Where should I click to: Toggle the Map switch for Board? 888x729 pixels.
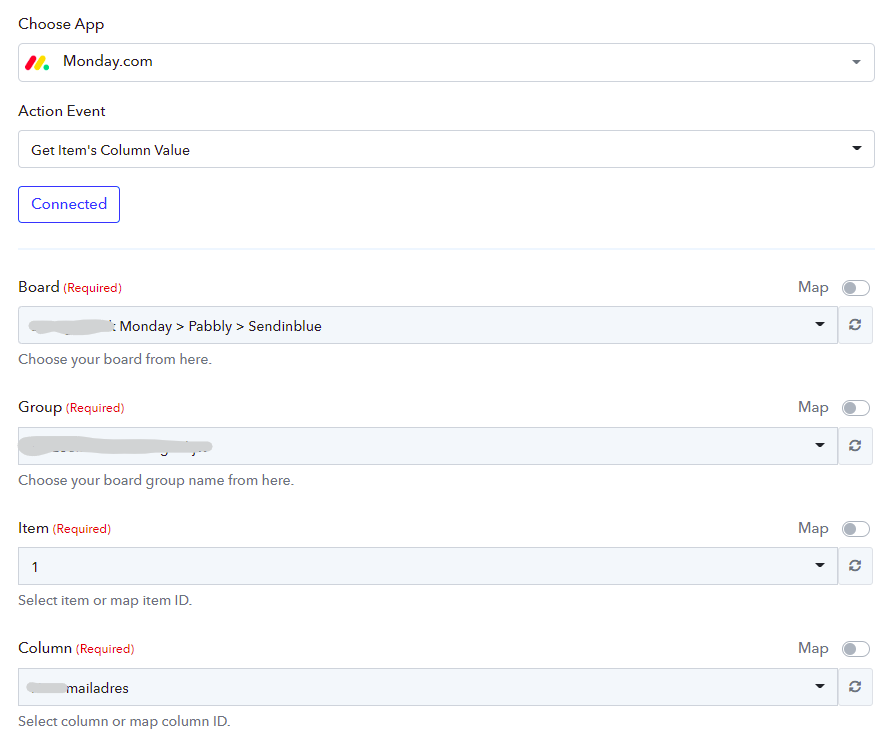pos(856,288)
